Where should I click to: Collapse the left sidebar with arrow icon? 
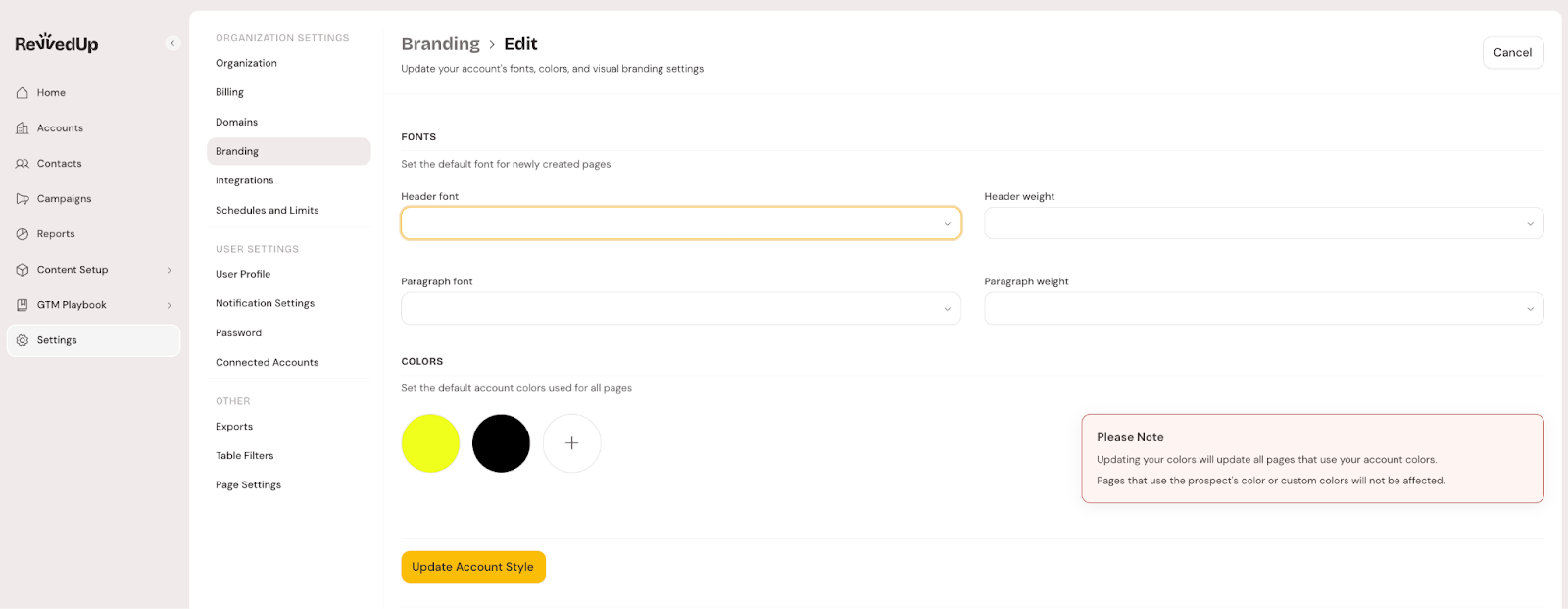[x=172, y=43]
